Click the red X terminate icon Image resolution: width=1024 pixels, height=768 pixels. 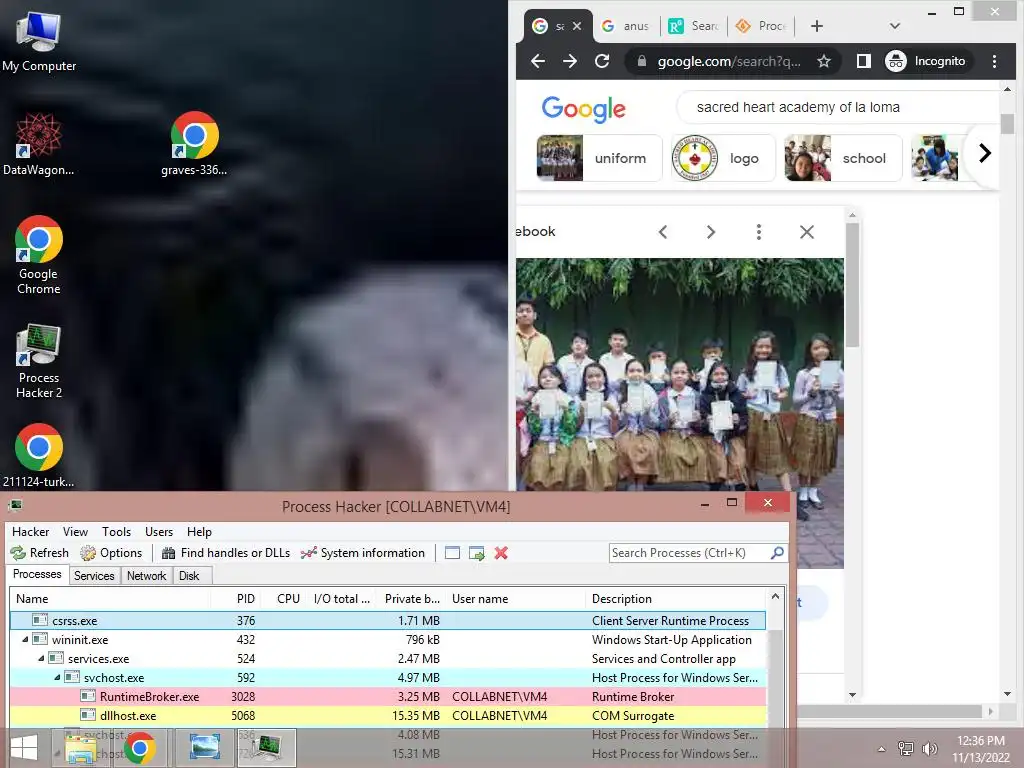[501, 553]
